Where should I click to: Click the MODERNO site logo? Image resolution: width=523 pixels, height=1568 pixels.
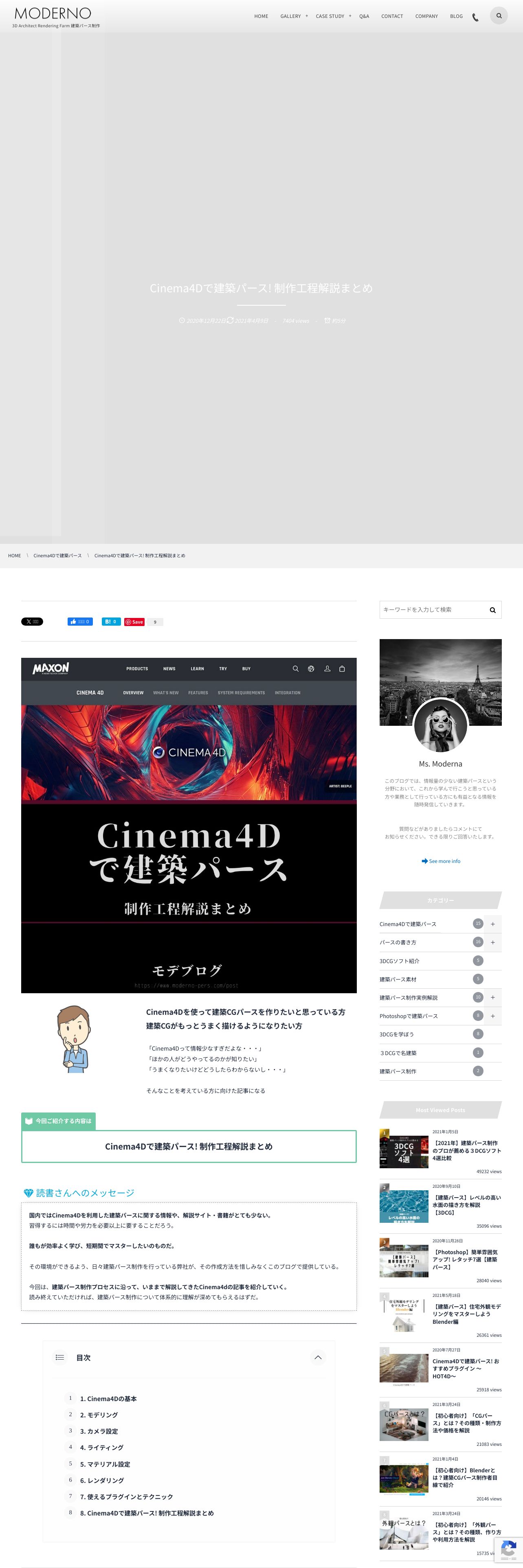coord(53,13)
